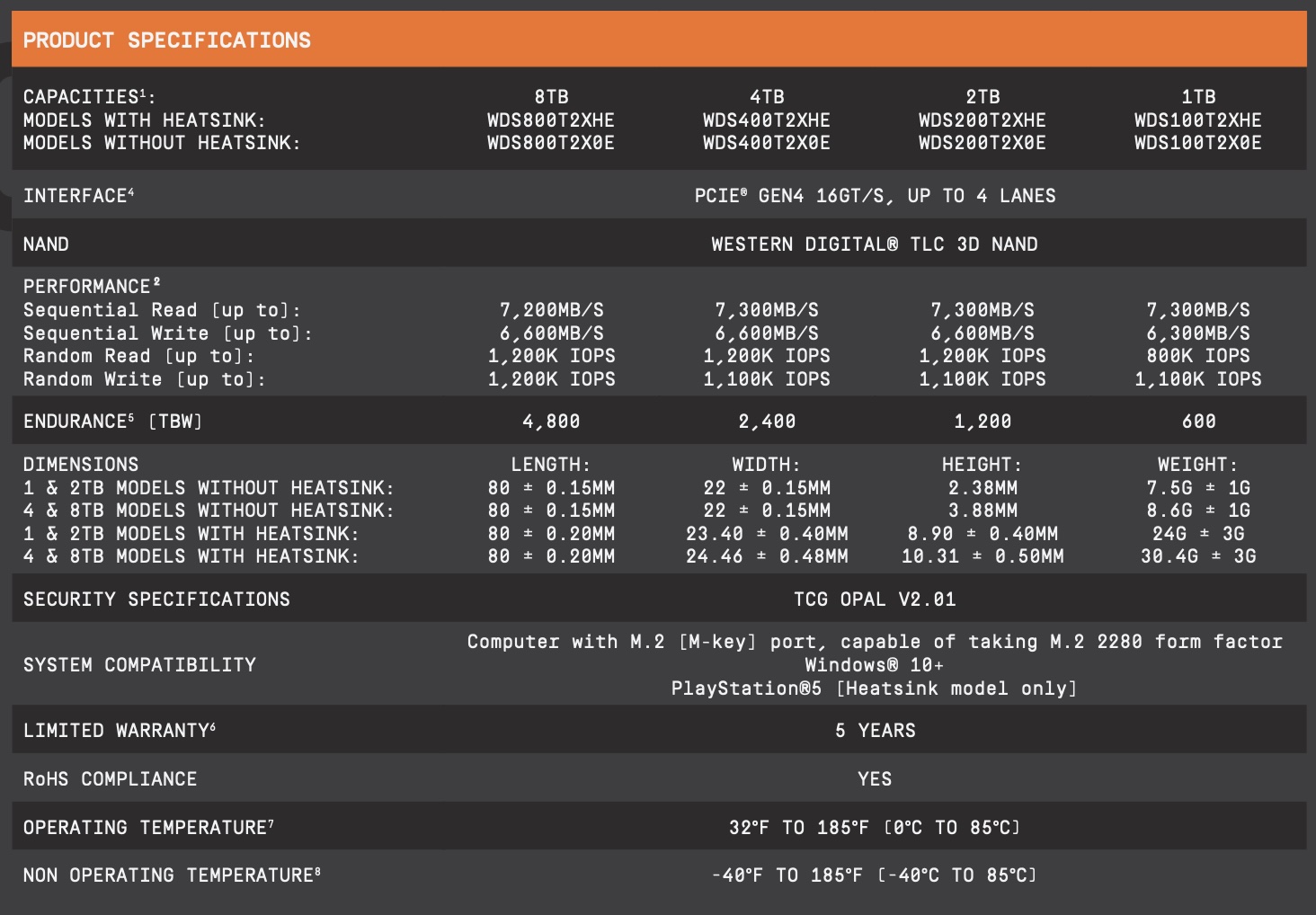Click the 1 & 2TB MODELS WITHOUT HEATSINK row
1316x915 pixels.
(x=209, y=488)
